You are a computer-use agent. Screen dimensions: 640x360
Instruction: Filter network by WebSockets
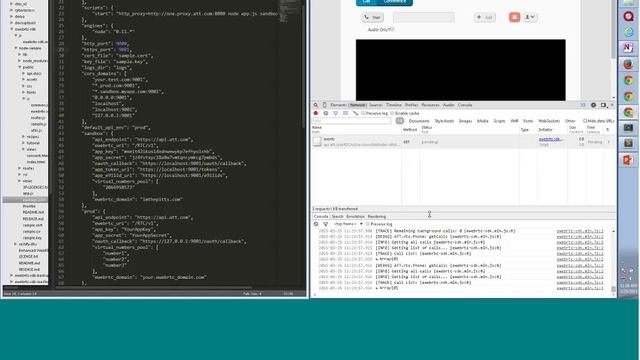[x=549, y=121]
